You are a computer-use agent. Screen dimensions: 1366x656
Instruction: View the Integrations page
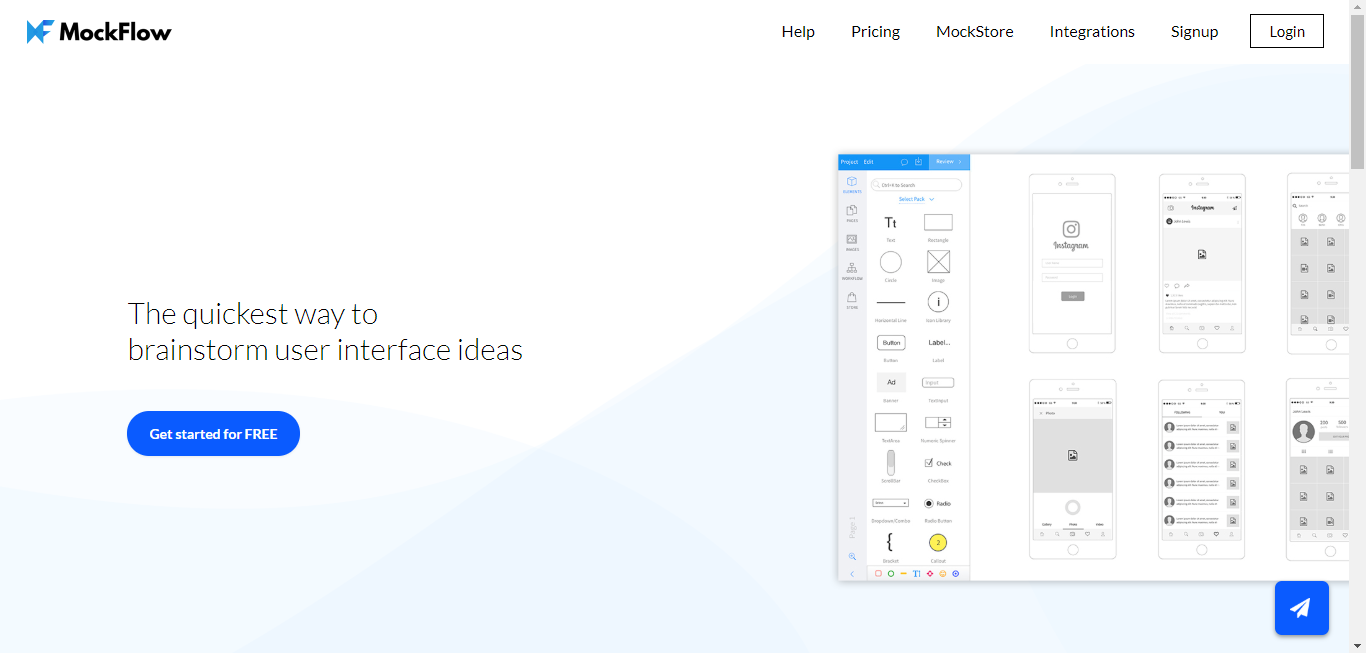[x=1092, y=32]
